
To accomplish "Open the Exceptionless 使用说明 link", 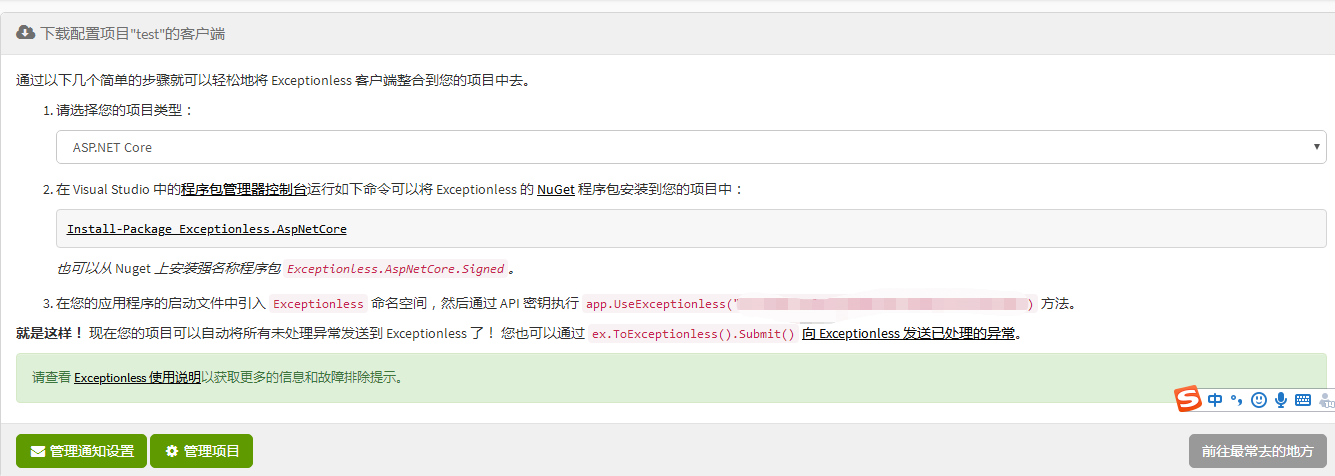I will pyautogui.click(x=138, y=378).
